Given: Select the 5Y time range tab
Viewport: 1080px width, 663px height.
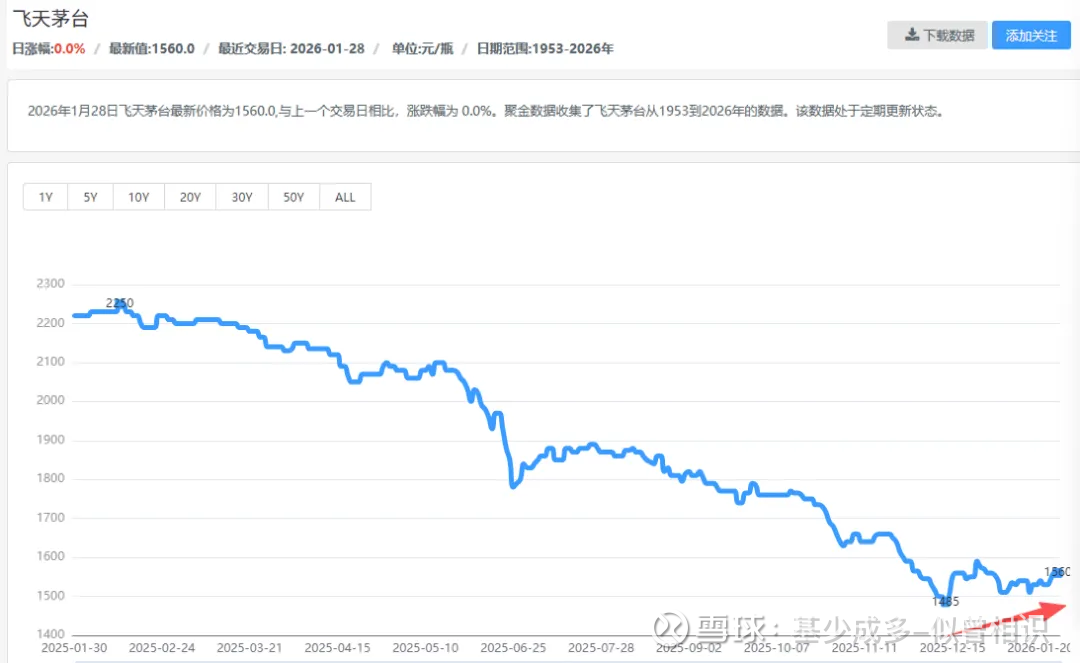Looking at the screenshot, I should tap(90, 197).
